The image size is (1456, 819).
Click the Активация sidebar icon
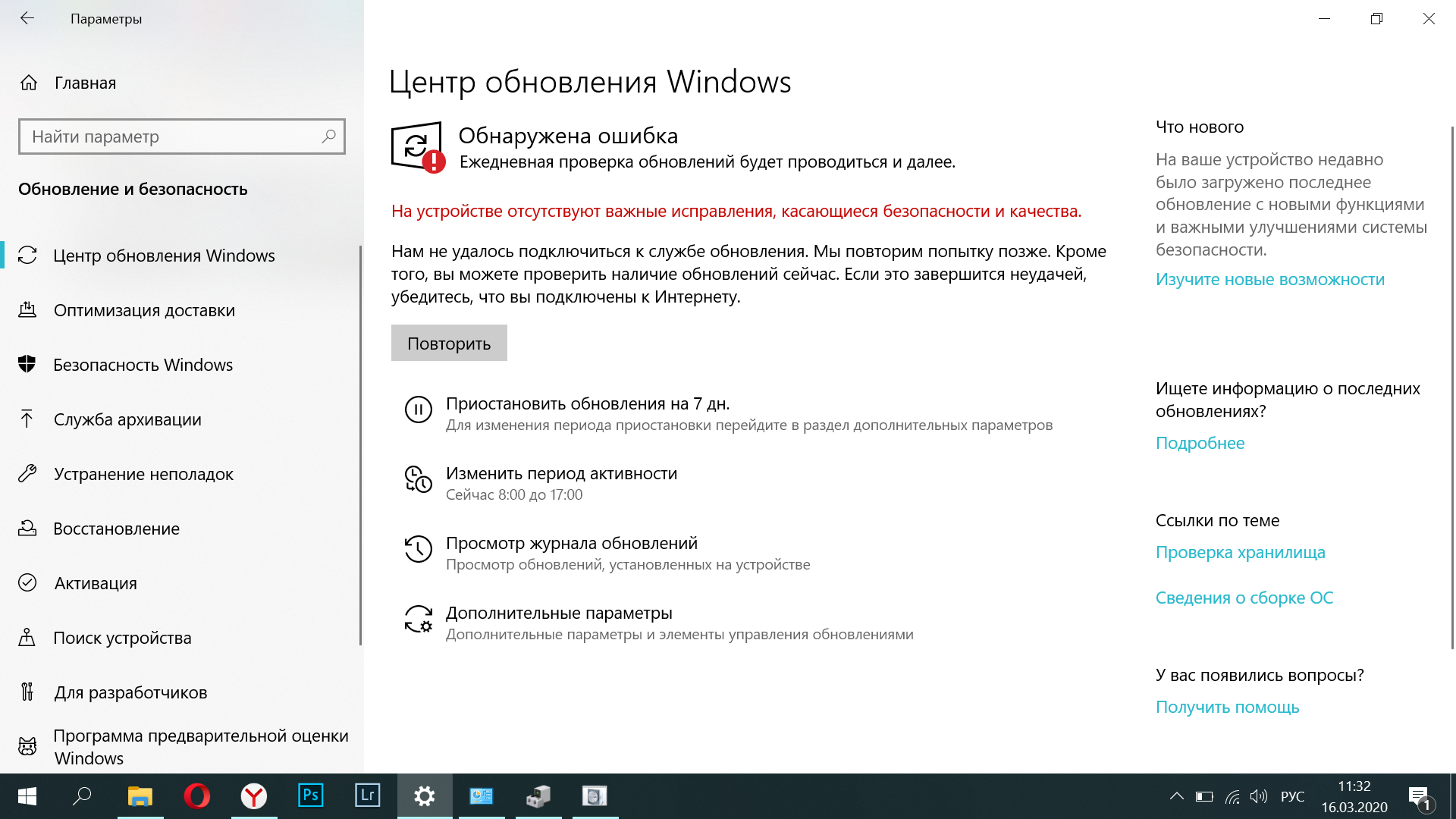(x=28, y=582)
